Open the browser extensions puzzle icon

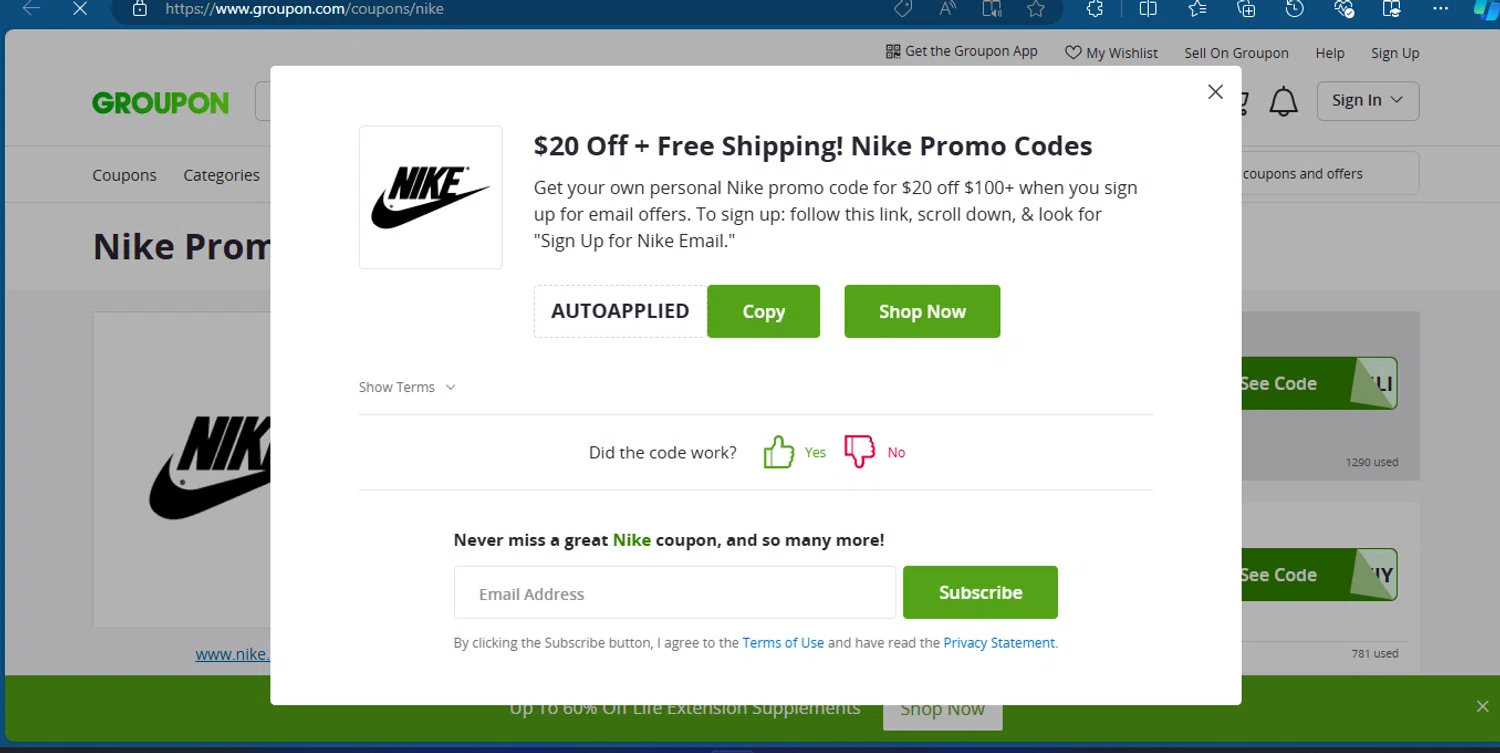click(x=1095, y=9)
